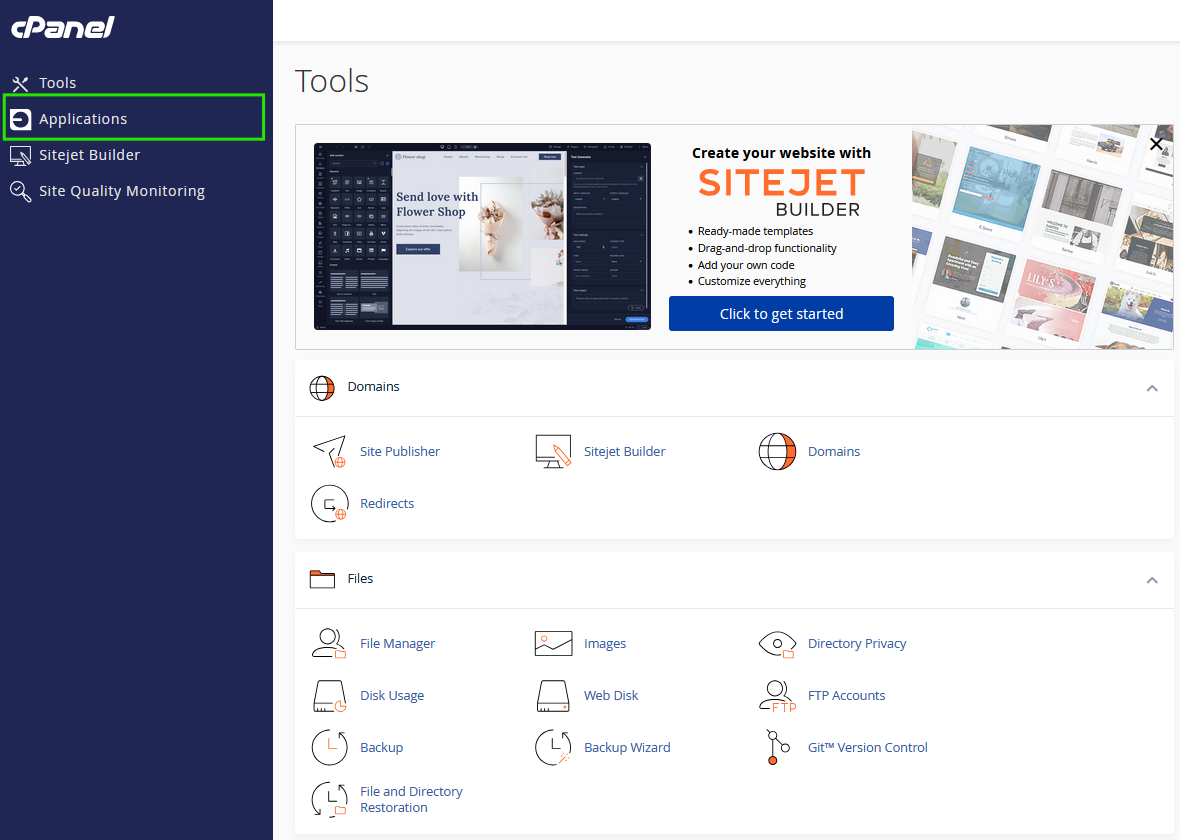Open the Directory Privacy link
This screenshot has width=1180, height=840.
click(857, 644)
